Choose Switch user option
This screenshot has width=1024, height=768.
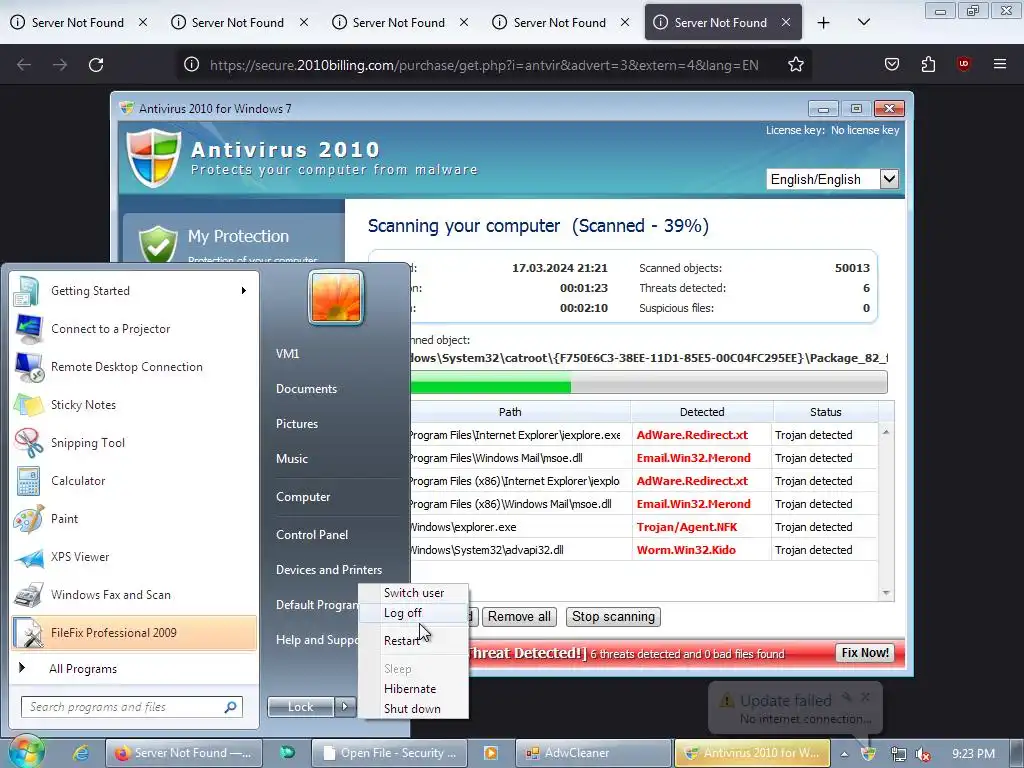point(413,593)
